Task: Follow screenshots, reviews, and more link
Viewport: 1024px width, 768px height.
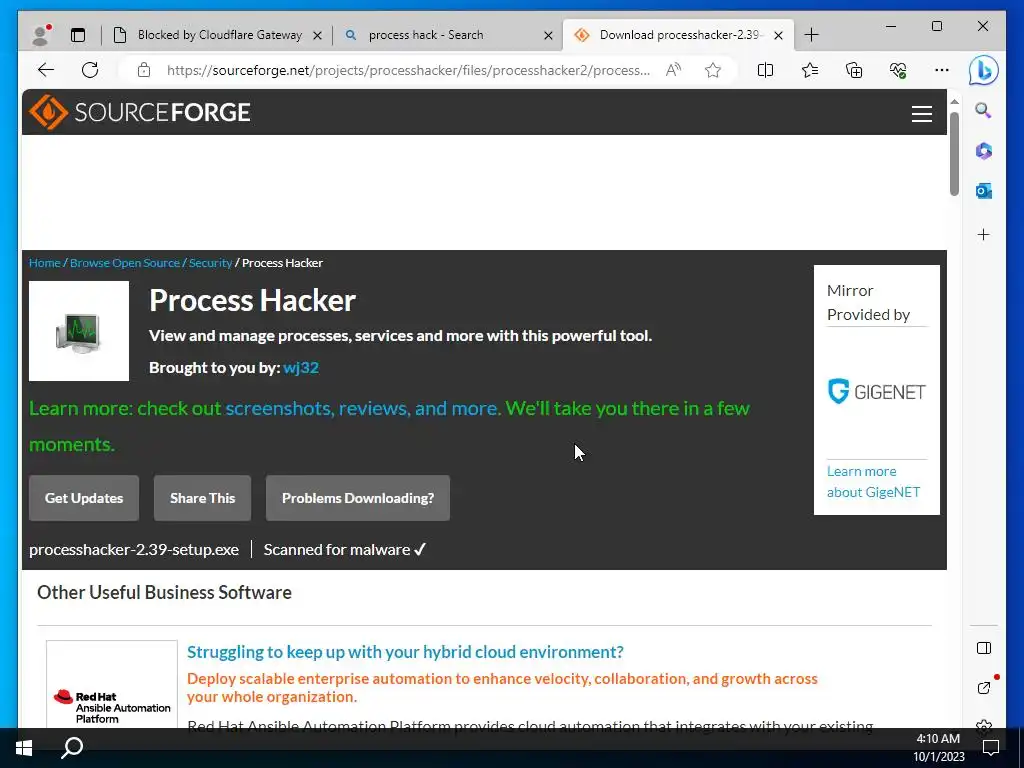Action: click(x=363, y=408)
